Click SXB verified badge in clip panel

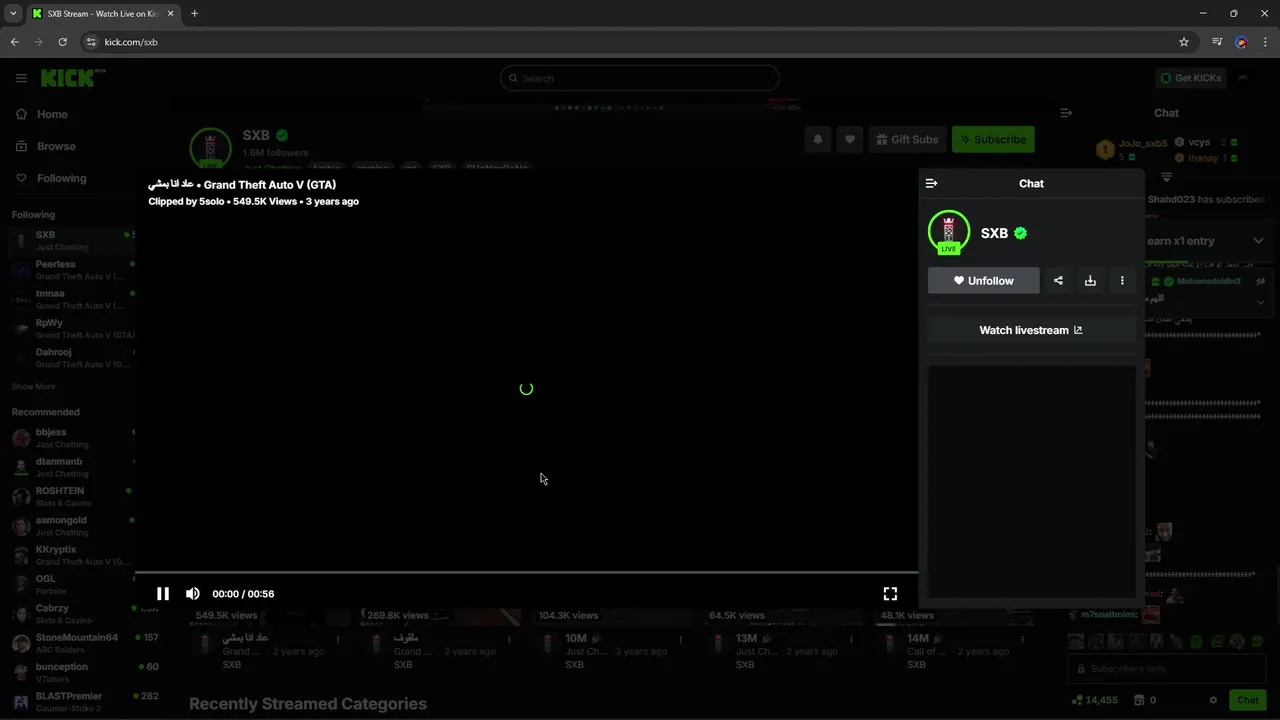click(1021, 233)
